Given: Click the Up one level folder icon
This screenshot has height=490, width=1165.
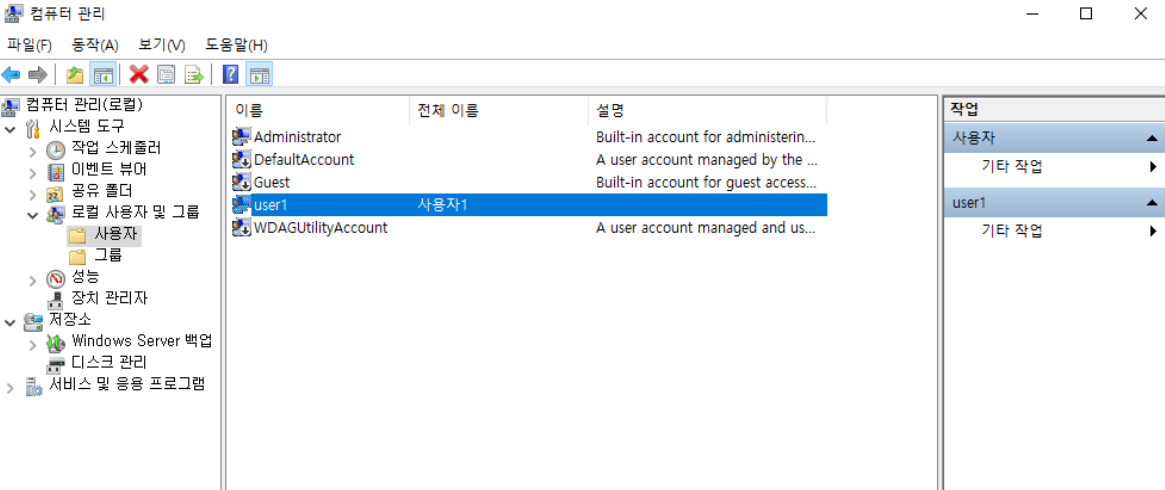Looking at the screenshot, I should (74, 74).
